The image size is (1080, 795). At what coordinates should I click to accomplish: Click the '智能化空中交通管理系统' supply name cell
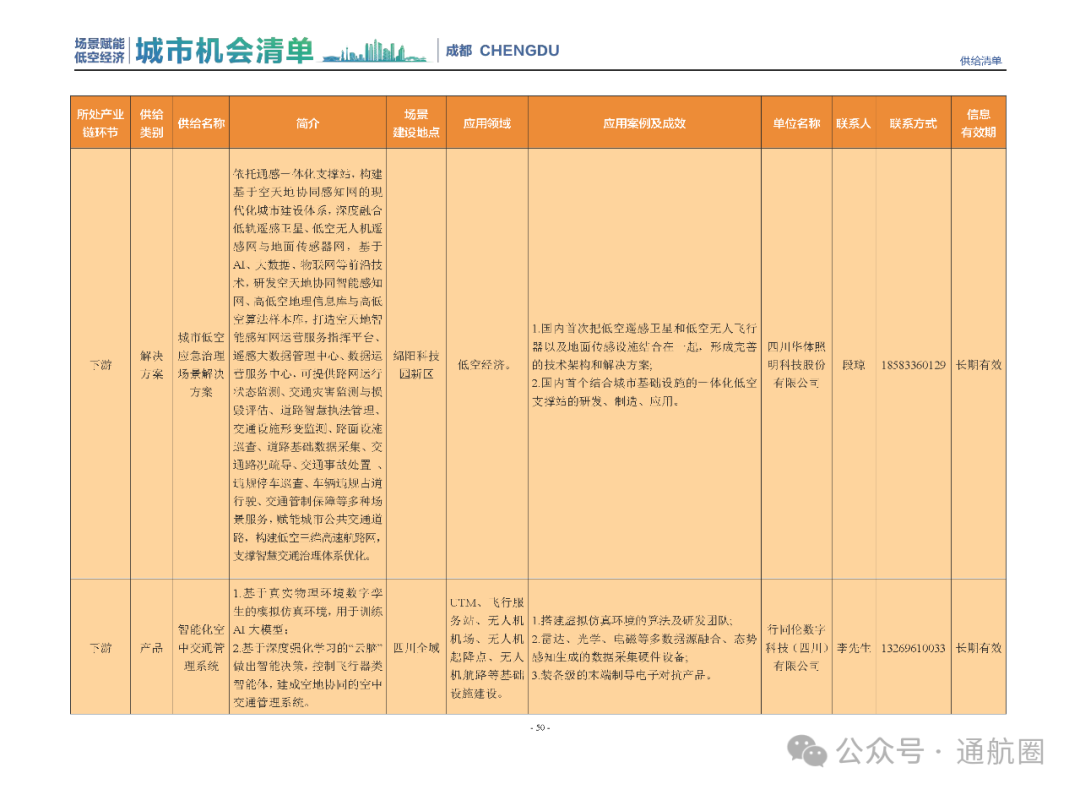(x=201, y=648)
